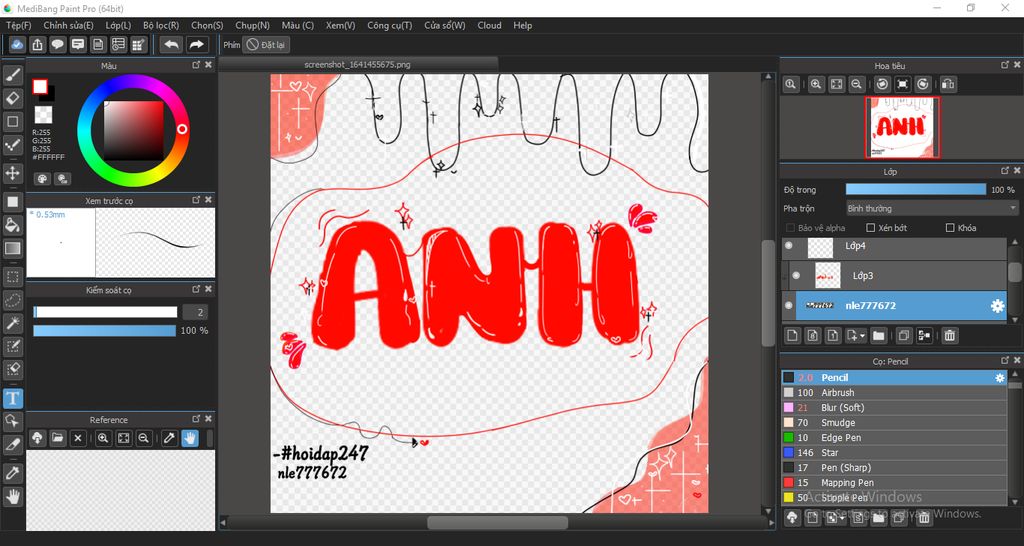Viewport: 1024px width, 546px height.
Task: Select the Smudge brush
Action: click(x=894, y=423)
